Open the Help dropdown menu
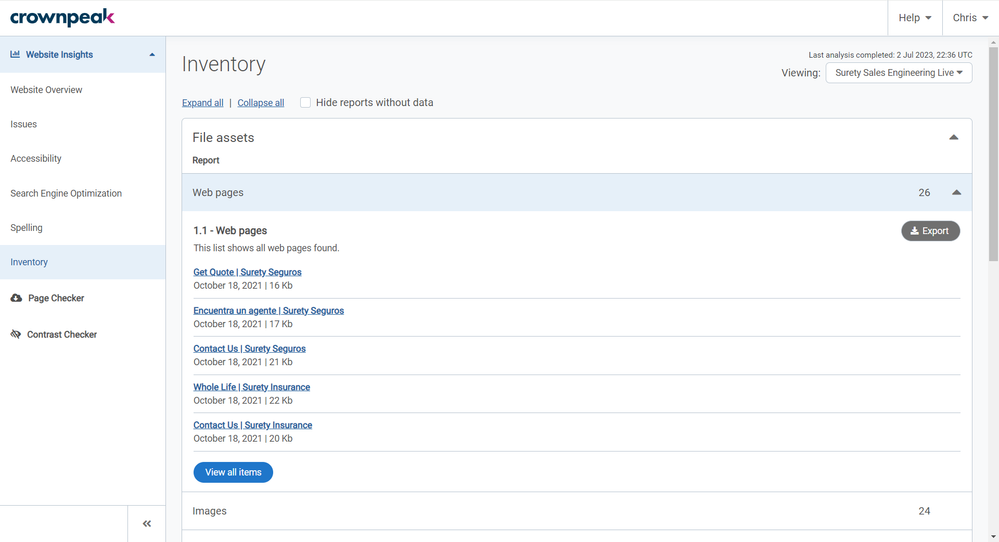 click(x=914, y=18)
